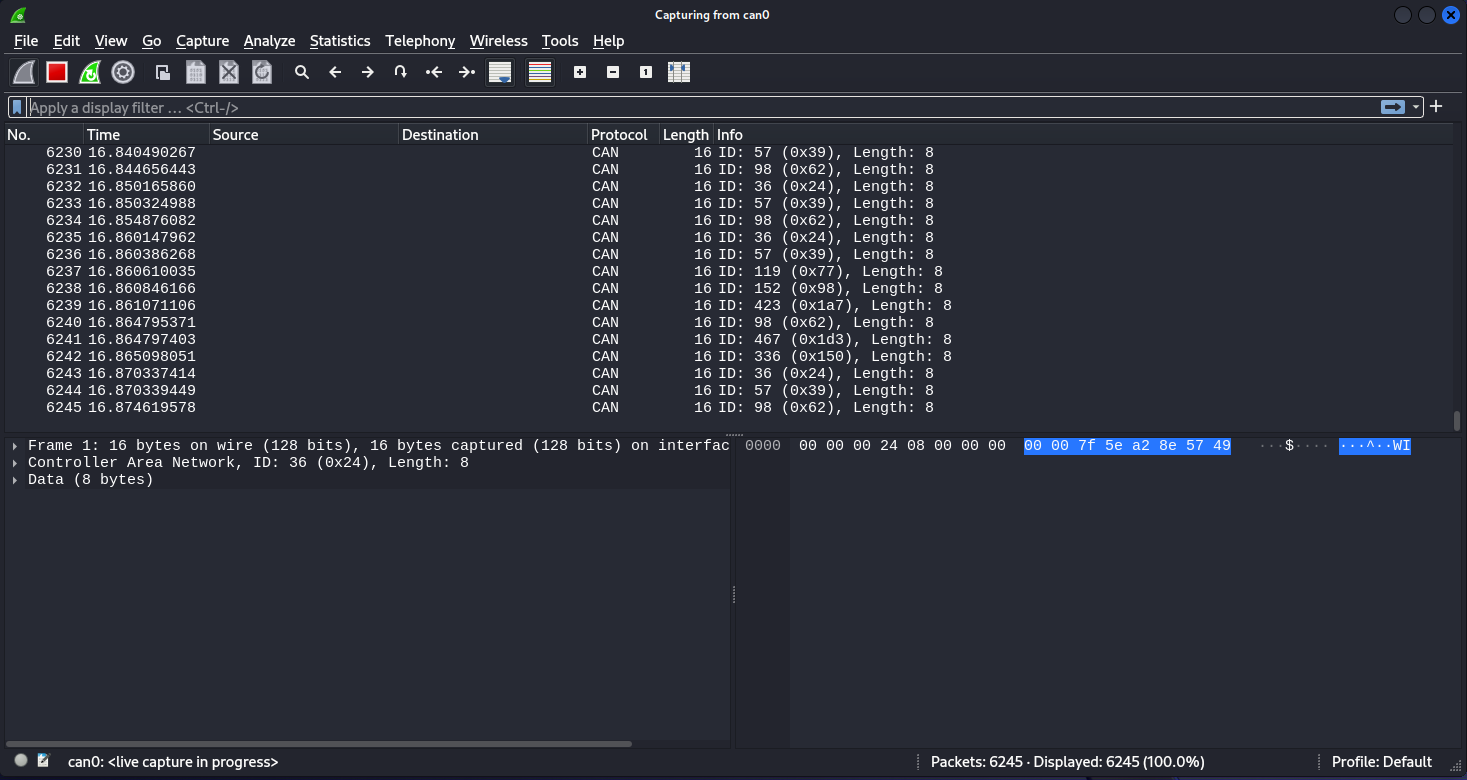Click the expert information indicator circle
This screenshot has height=780, width=1467.
[x=21, y=761]
